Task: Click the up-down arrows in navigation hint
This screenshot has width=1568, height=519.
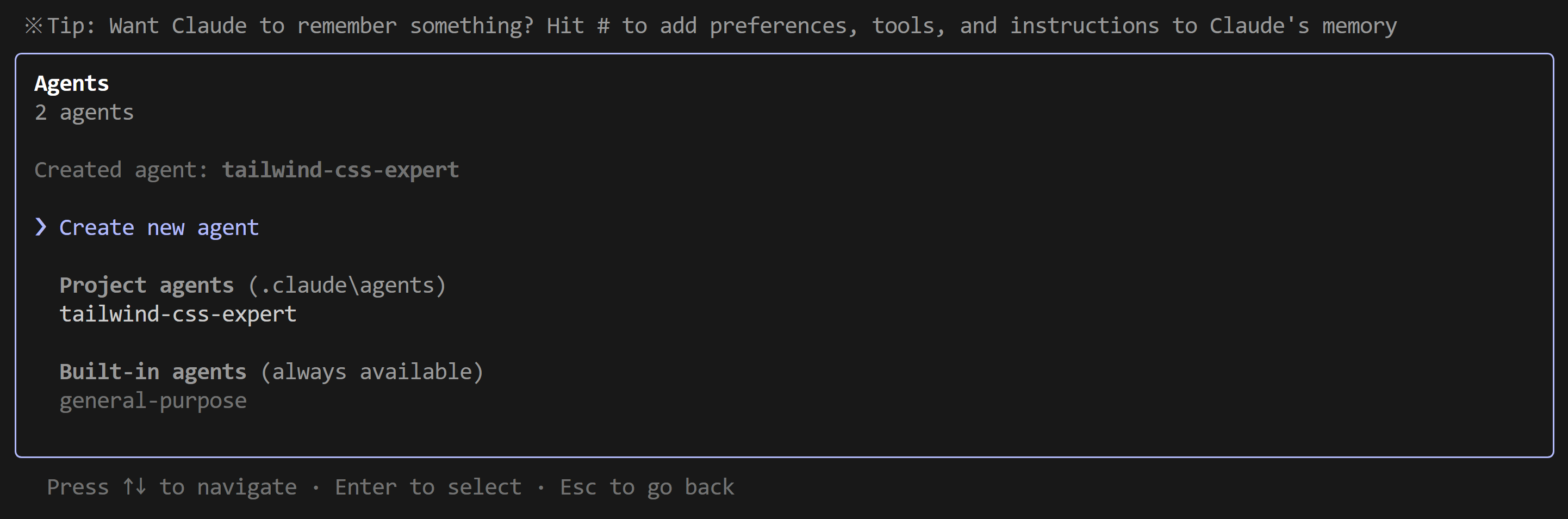Action: tap(134, 487)
